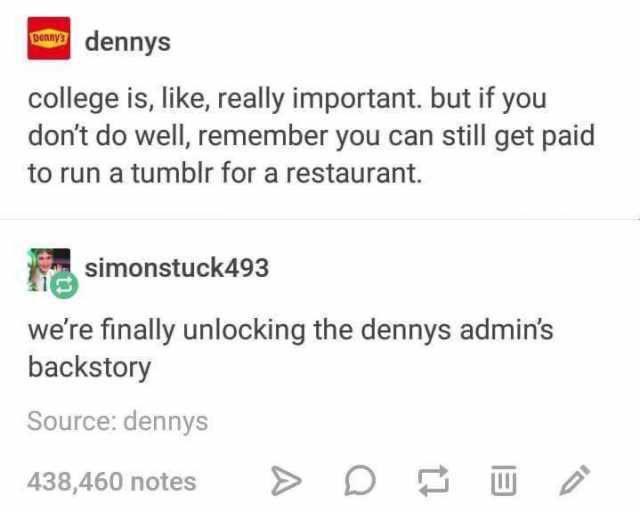Image resolution: width=640 pixels, height=512 pixels.
Task: Click the green reblog badge on the avatar
Action: tap(64, 285)
